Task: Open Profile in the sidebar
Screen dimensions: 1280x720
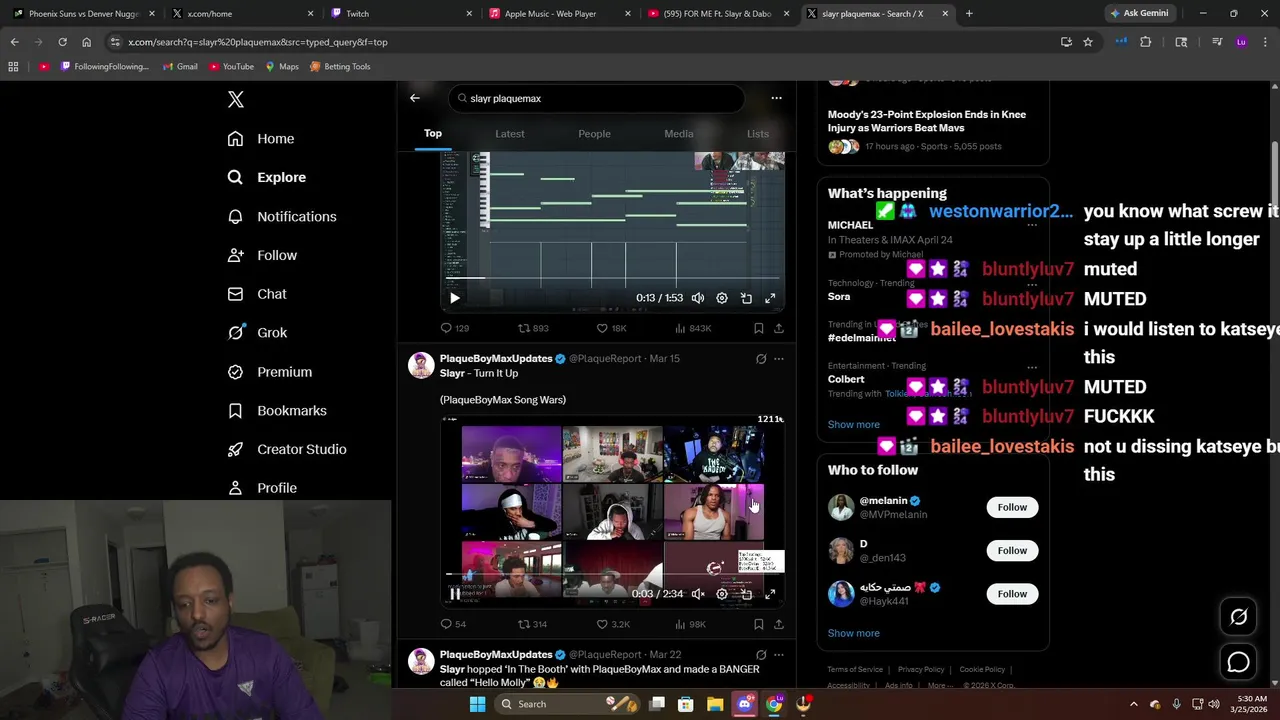Action: [x=261, y=488]
